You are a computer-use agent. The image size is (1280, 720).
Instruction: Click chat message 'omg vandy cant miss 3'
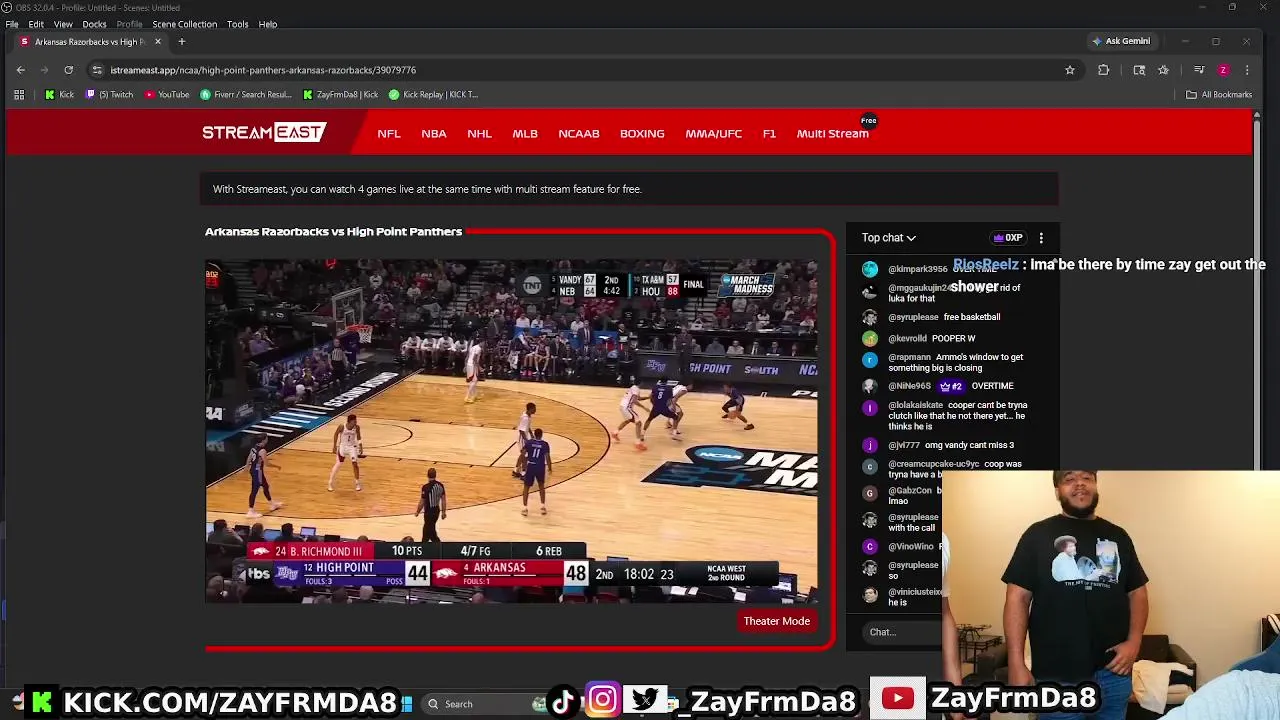pos(969,445)
